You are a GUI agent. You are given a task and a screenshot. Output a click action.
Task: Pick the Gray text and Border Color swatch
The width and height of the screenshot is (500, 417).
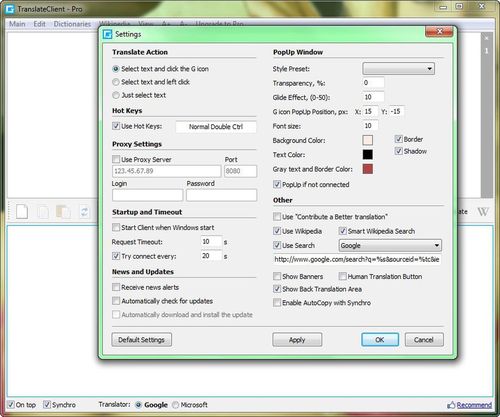(x=368, y=169)
